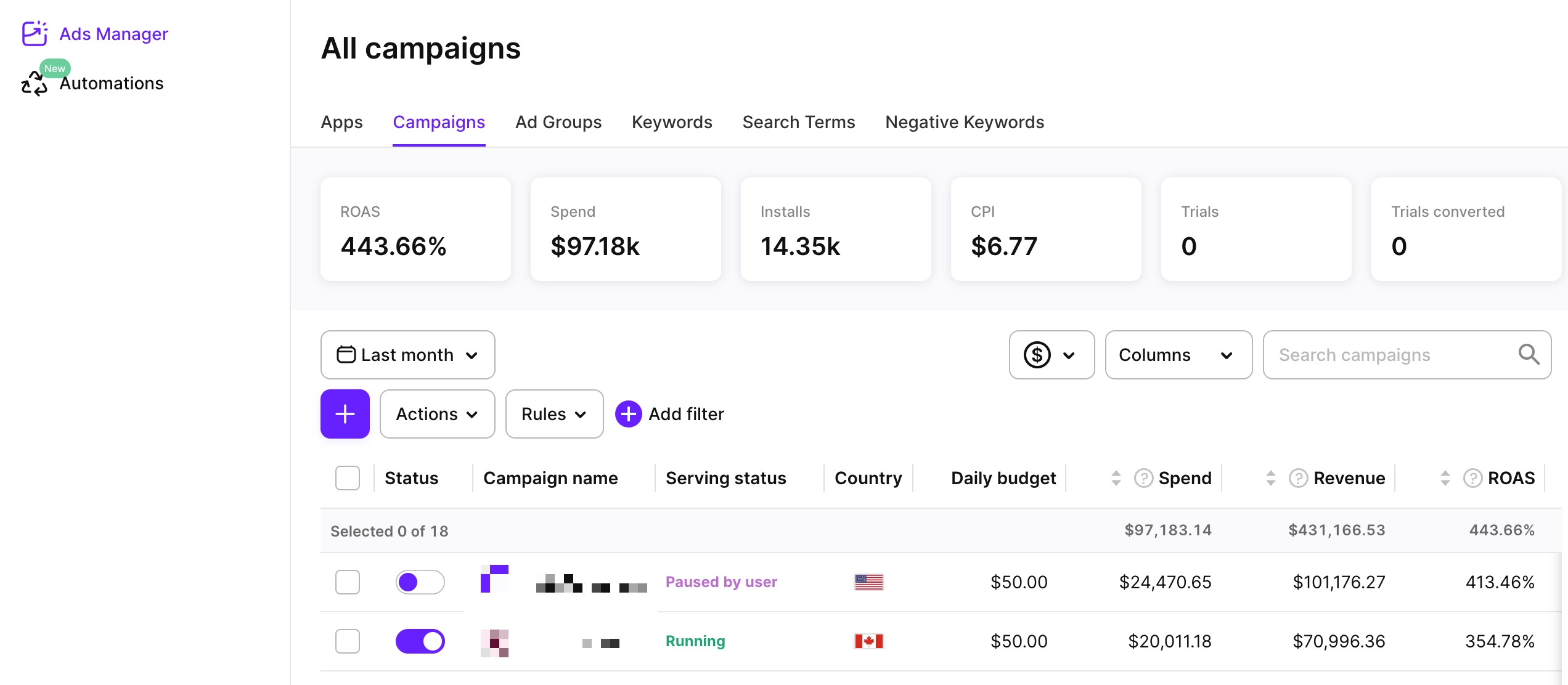Viewport: 1568px width, 685px height.
Task: Expand the Rules dropdown
Action: pyautogui.click(x=553, y=413)
